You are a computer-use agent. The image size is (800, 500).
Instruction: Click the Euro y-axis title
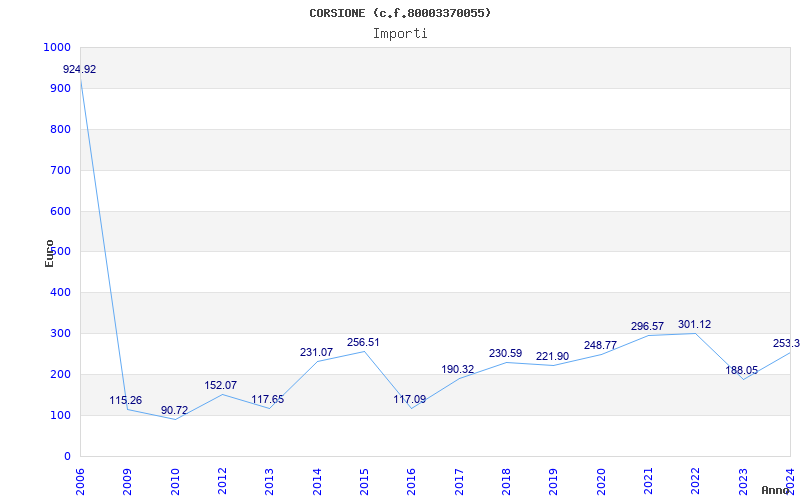click(49, 254)
